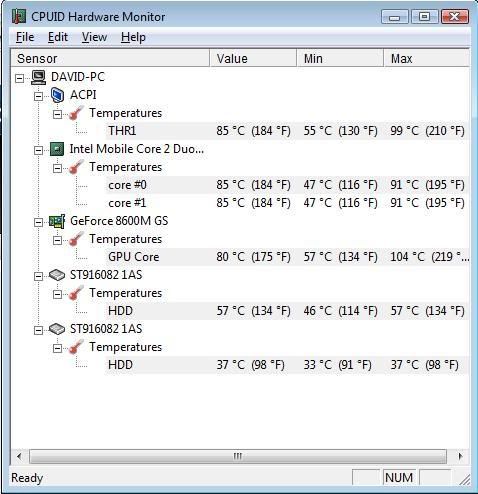Collapse the DAVID-PC root node

tap(20, 78)
